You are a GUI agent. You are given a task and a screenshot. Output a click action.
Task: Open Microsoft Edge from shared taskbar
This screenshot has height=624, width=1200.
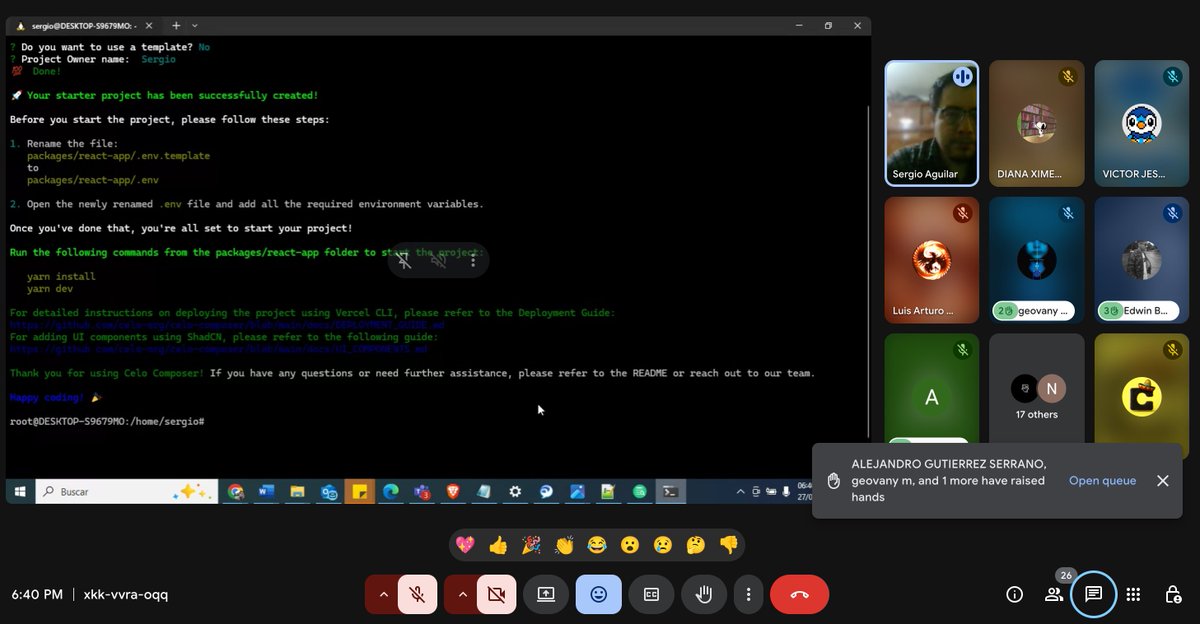pyautogui.click(x=391, y=492)
